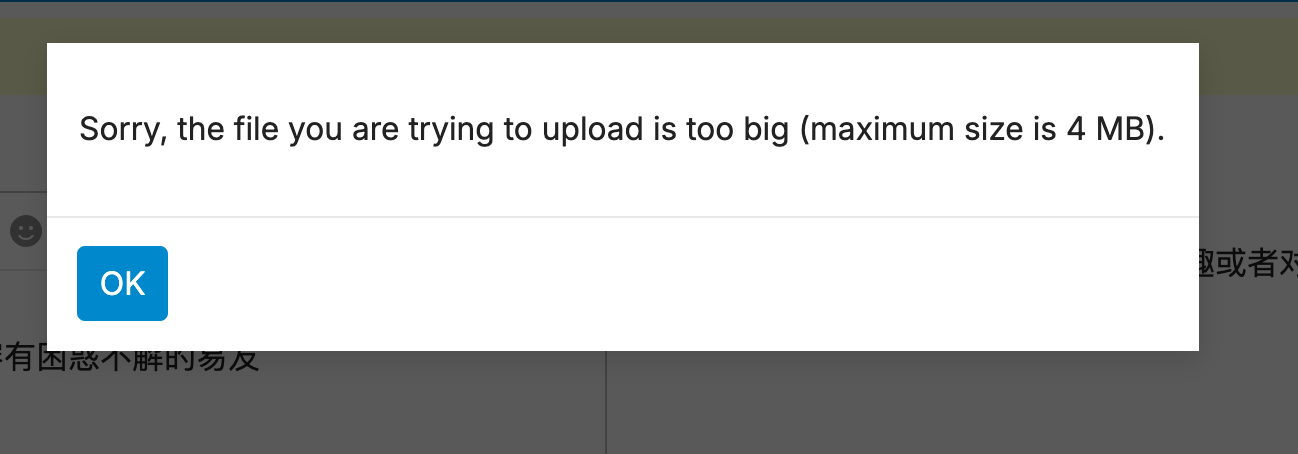Open the emoji picker smiley icon
Viewport: 1298px width, 454px height.
coord(26,231)
